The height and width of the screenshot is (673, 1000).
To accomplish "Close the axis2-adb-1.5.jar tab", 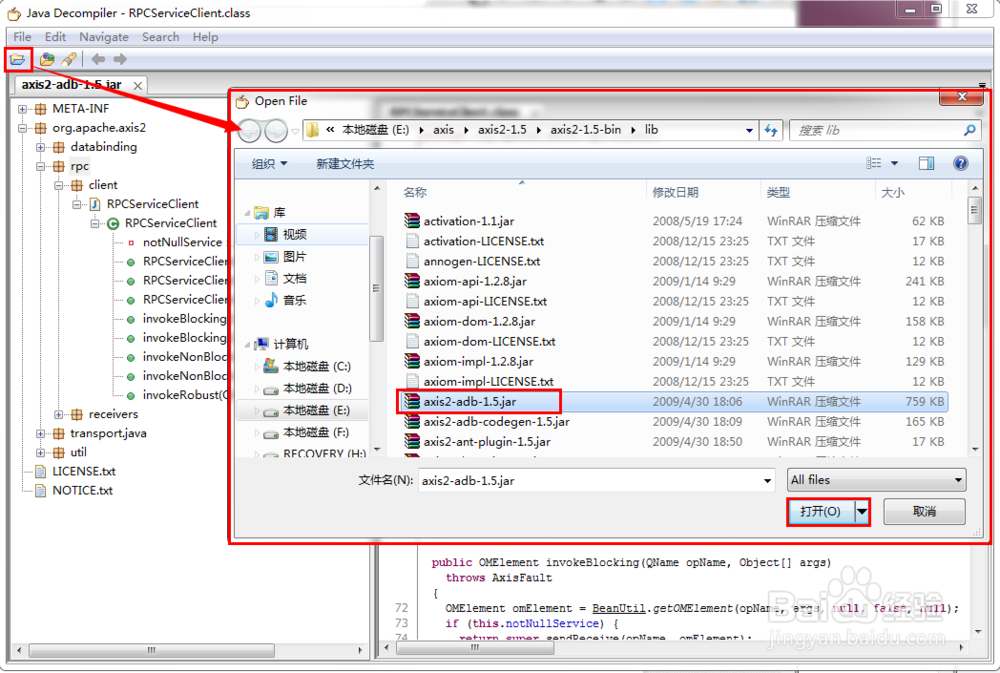I will pos(138,85).
